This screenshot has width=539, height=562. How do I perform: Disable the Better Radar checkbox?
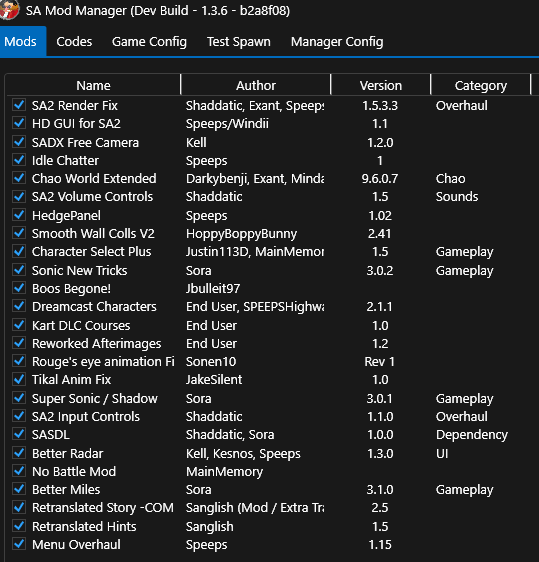point(19,453)
